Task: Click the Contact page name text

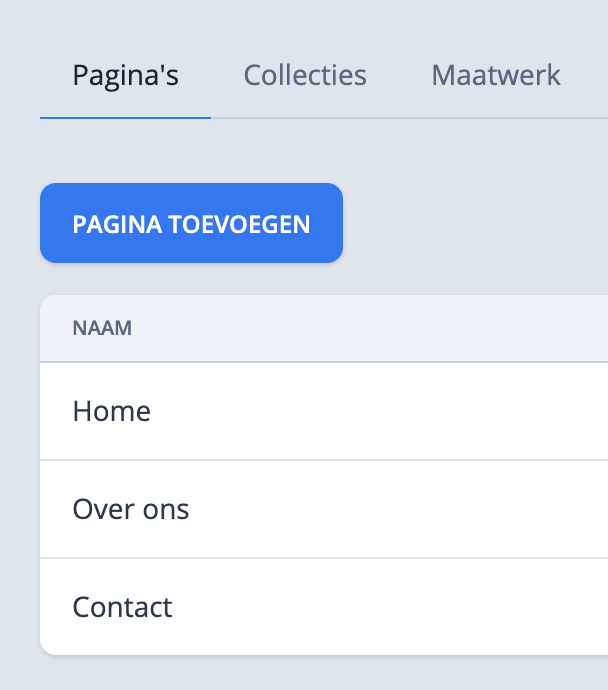Action: pos(122,607)
